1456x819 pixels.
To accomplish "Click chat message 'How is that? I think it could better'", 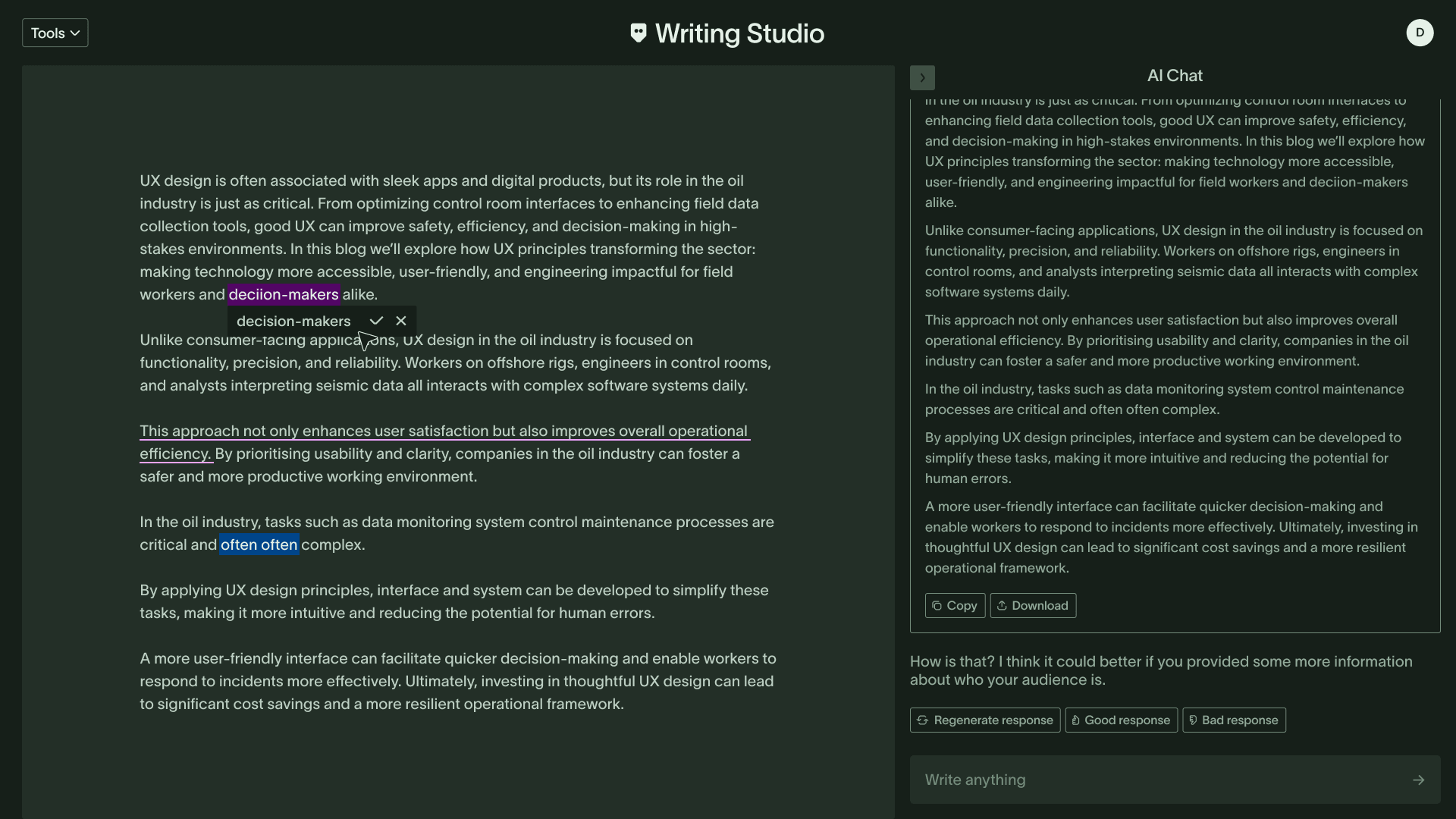I will [1161, 670].
